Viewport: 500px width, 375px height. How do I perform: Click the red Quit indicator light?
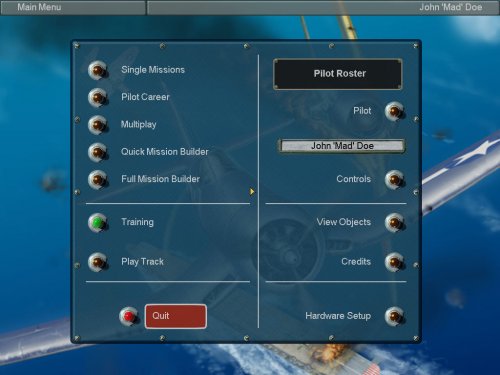click(129, 316)
